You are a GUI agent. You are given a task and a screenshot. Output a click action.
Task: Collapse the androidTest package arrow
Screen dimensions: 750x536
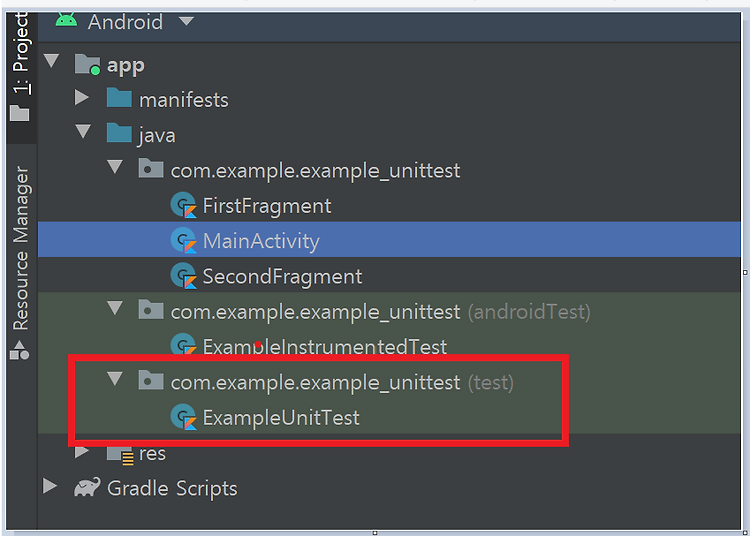115,308
